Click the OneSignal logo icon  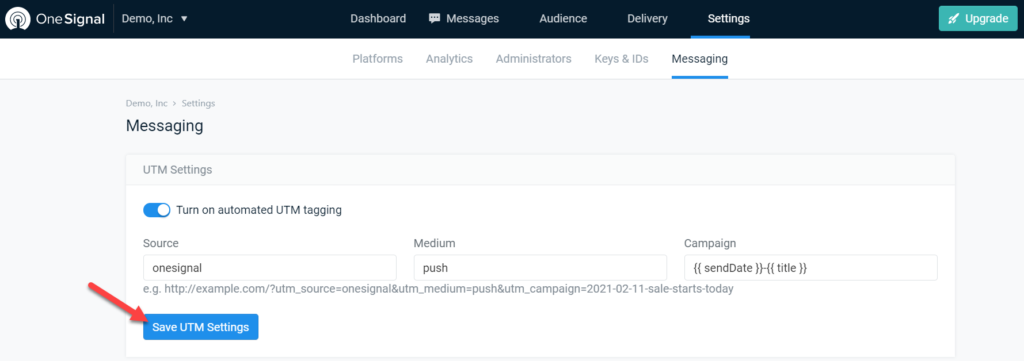point(16,19)
